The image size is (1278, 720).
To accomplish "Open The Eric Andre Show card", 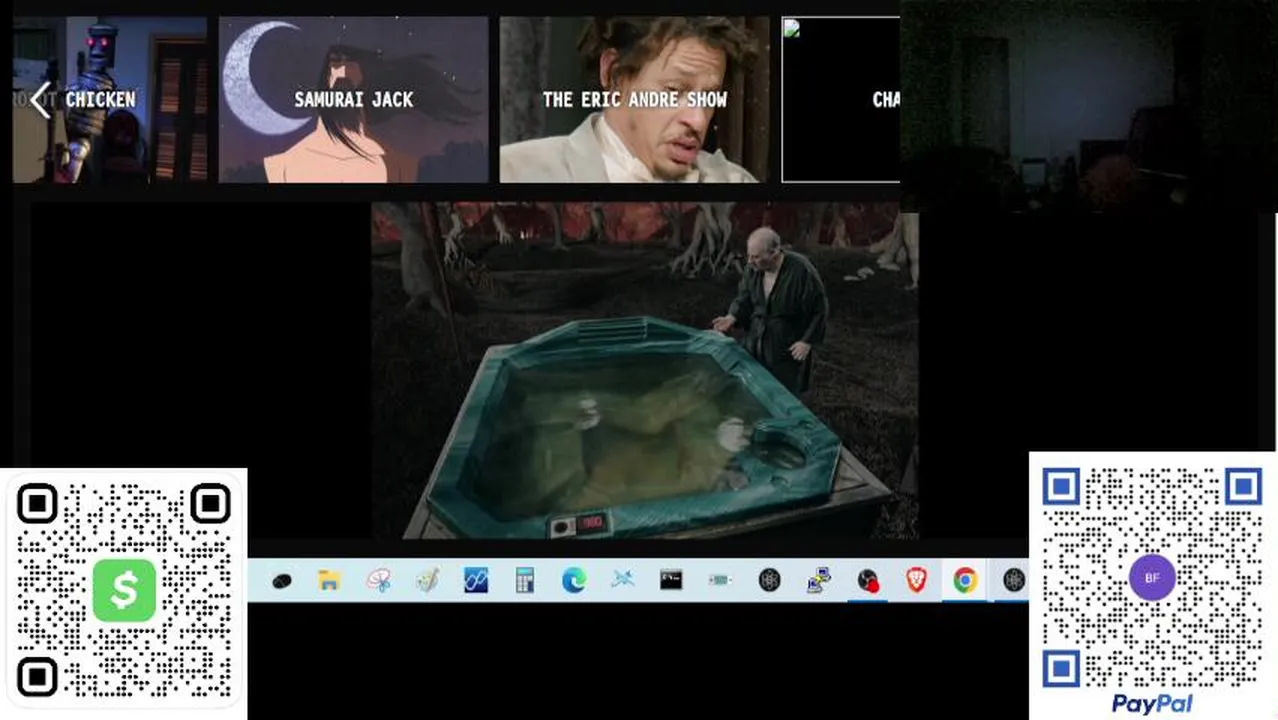I will coord(634,100).
